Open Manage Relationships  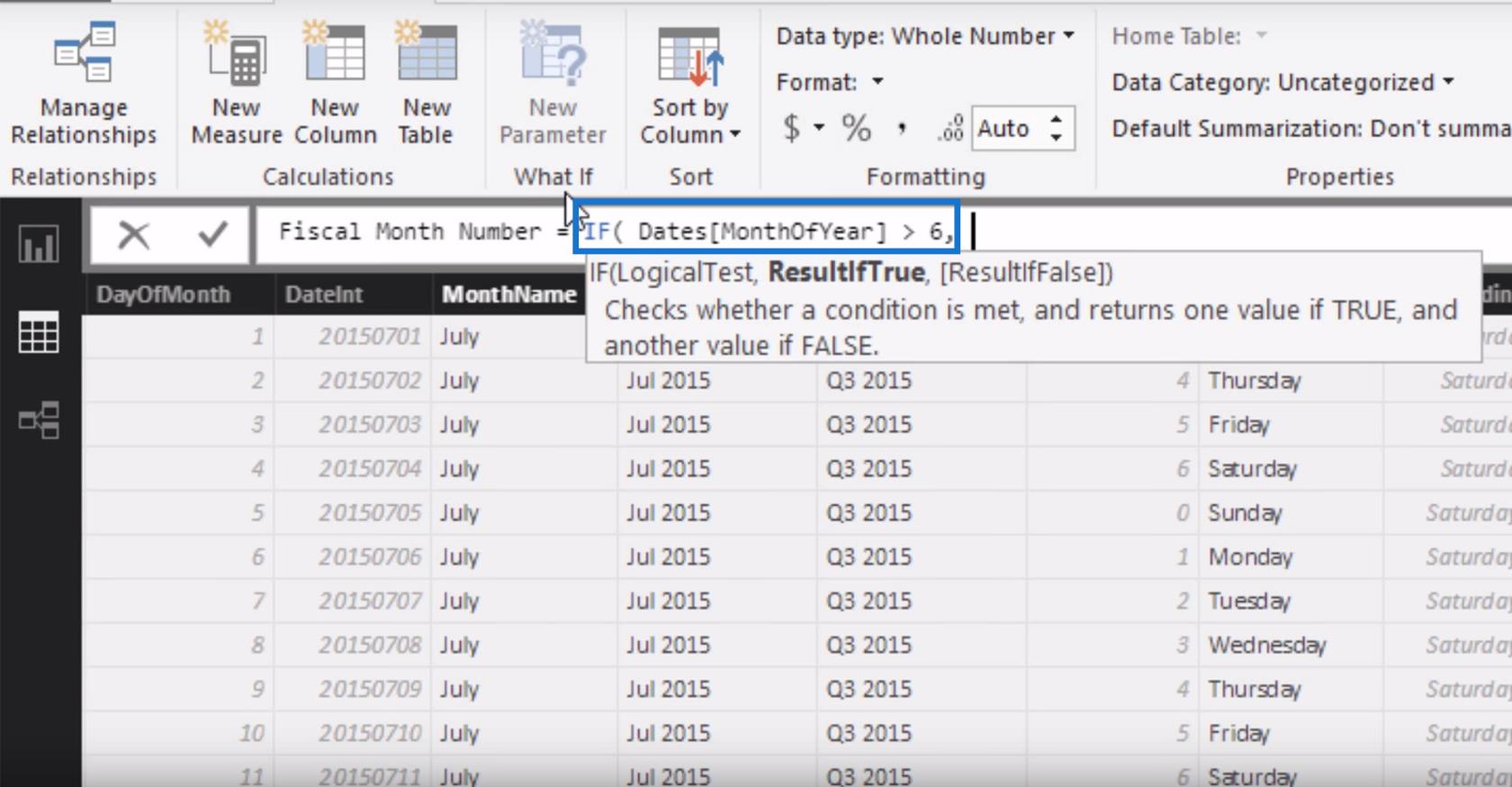point(84,83)
